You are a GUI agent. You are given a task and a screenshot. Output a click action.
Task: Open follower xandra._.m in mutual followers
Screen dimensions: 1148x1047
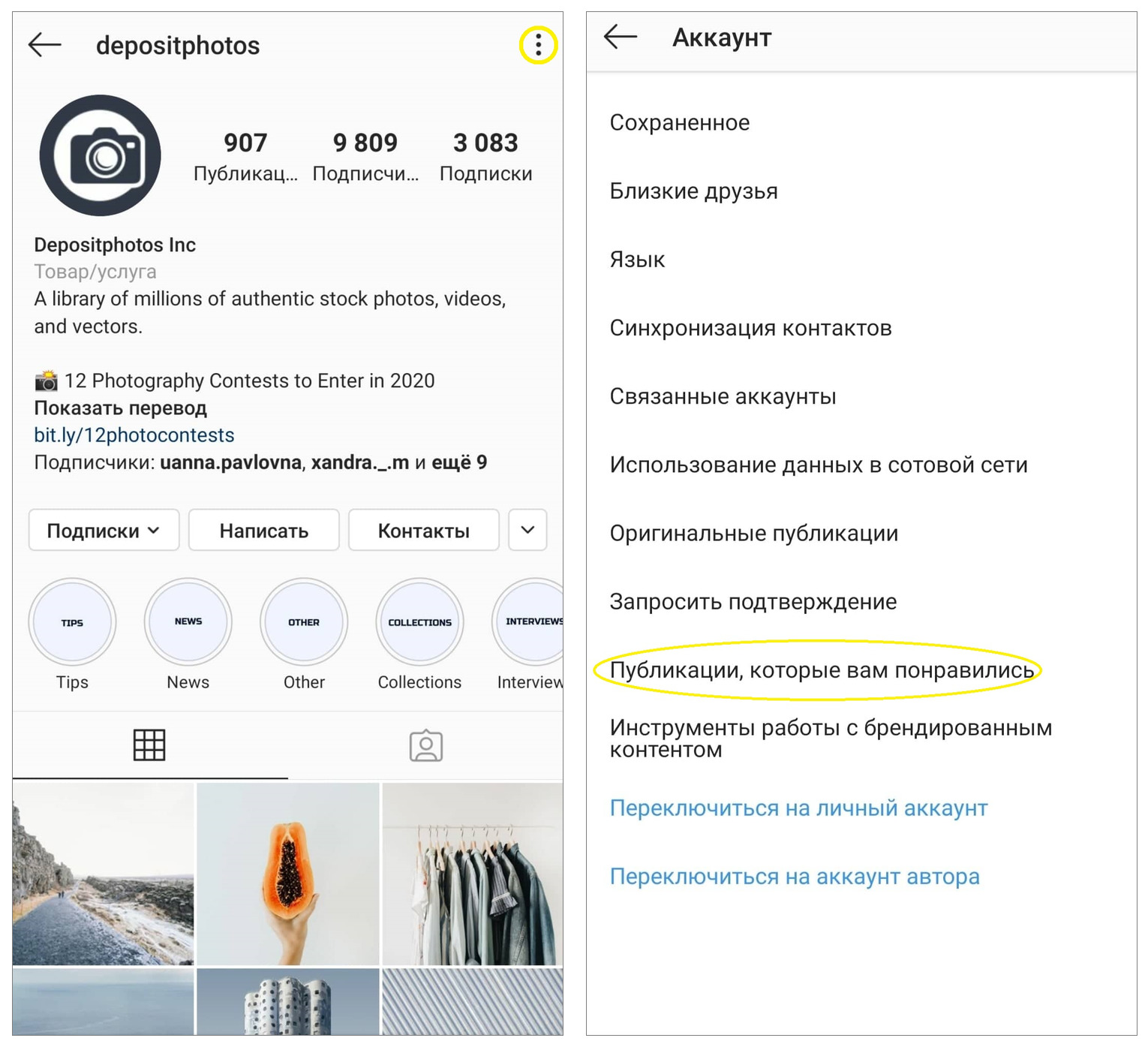(360, 462)
